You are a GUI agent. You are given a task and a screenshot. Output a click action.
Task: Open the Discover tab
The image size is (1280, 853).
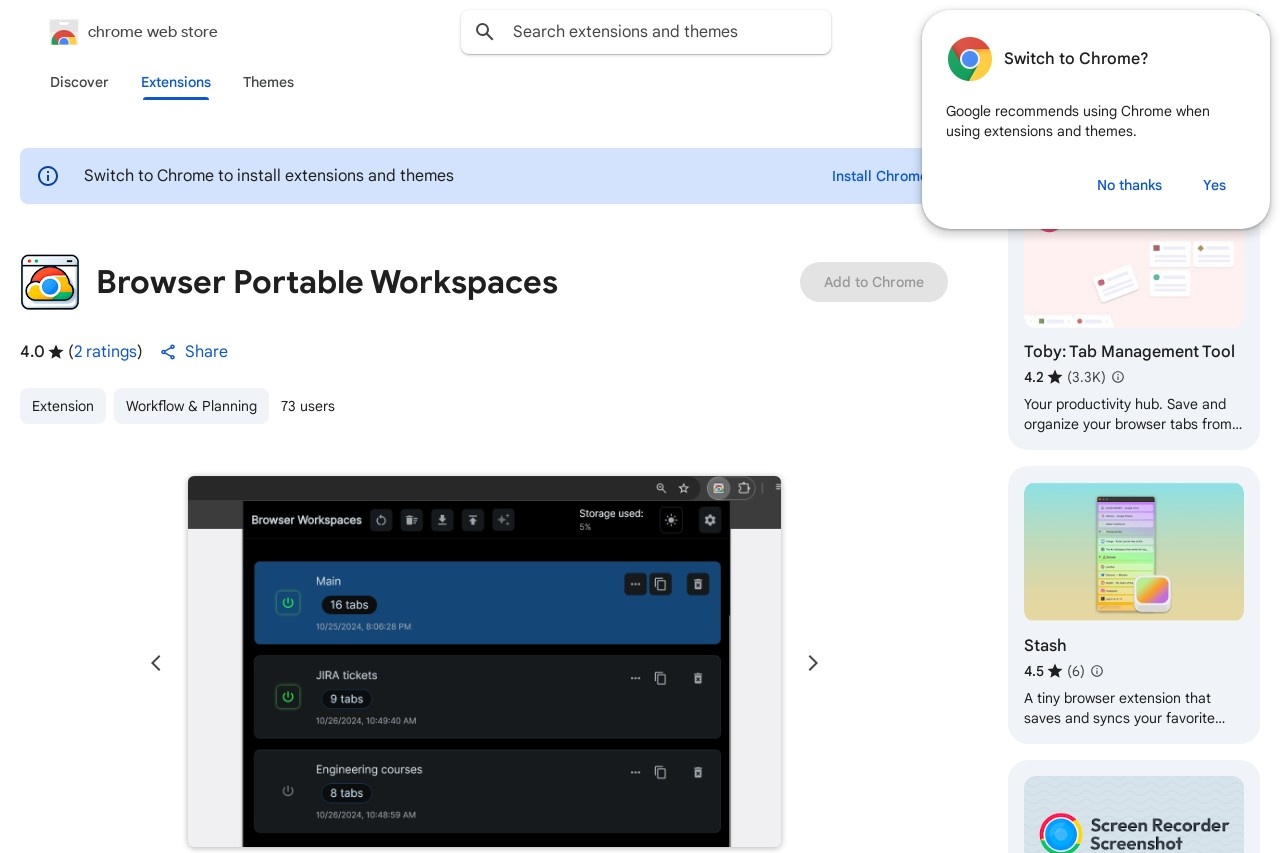coord(79,82)
